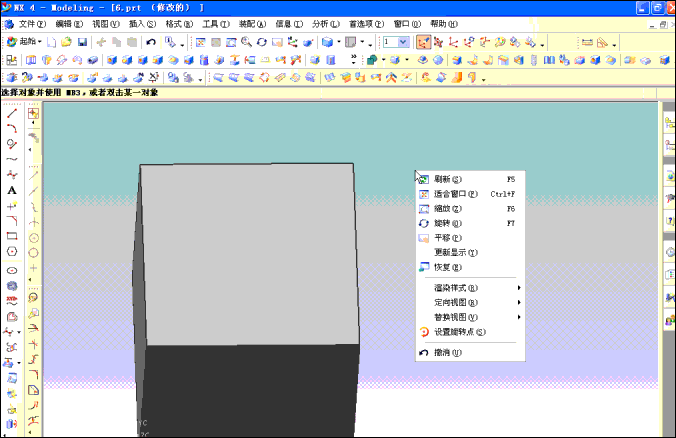Click the shaded cube display icon
This screenshot has height=438, width=676.
[327, 42]
